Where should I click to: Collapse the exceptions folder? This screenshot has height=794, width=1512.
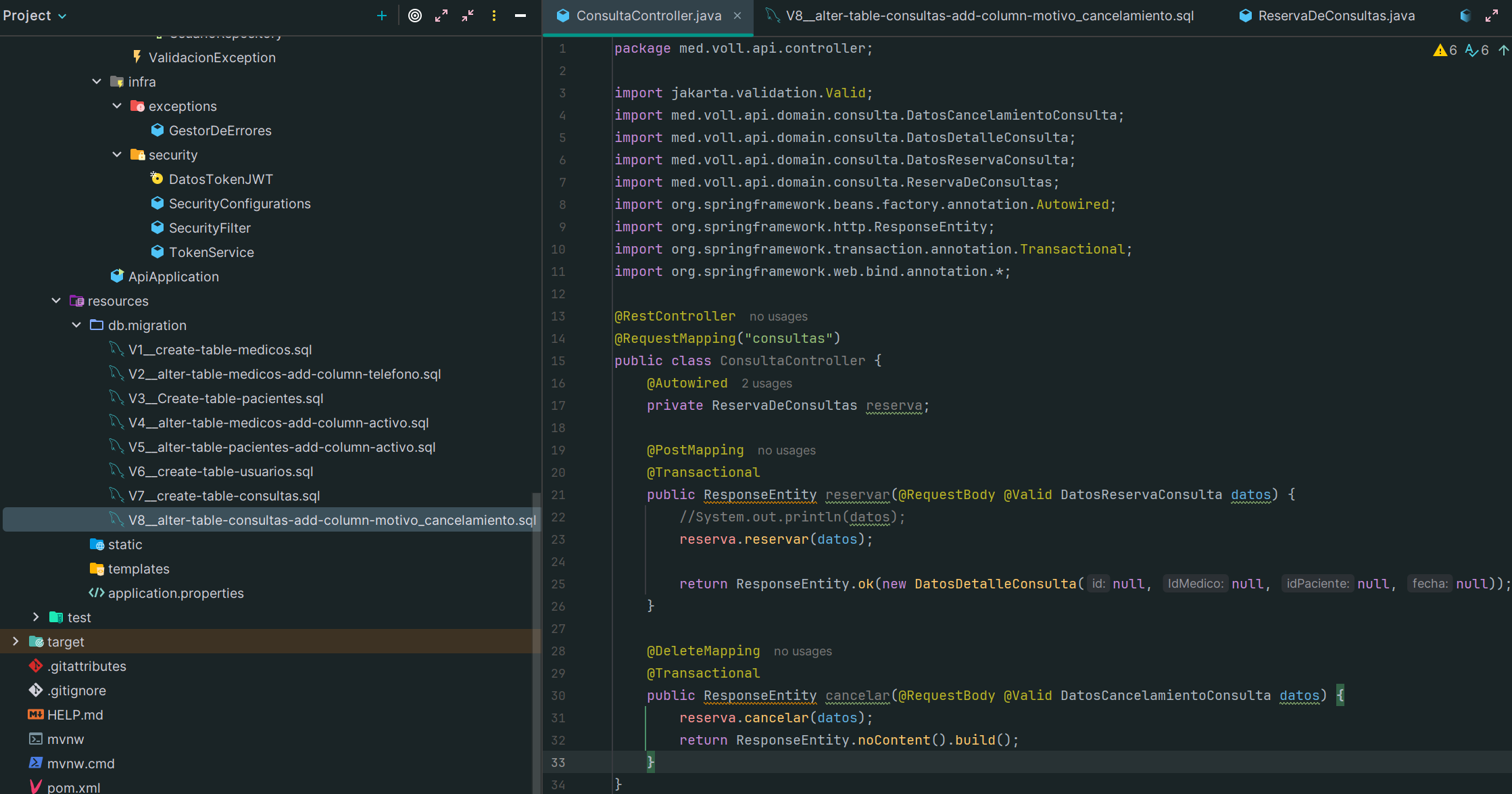117,106
